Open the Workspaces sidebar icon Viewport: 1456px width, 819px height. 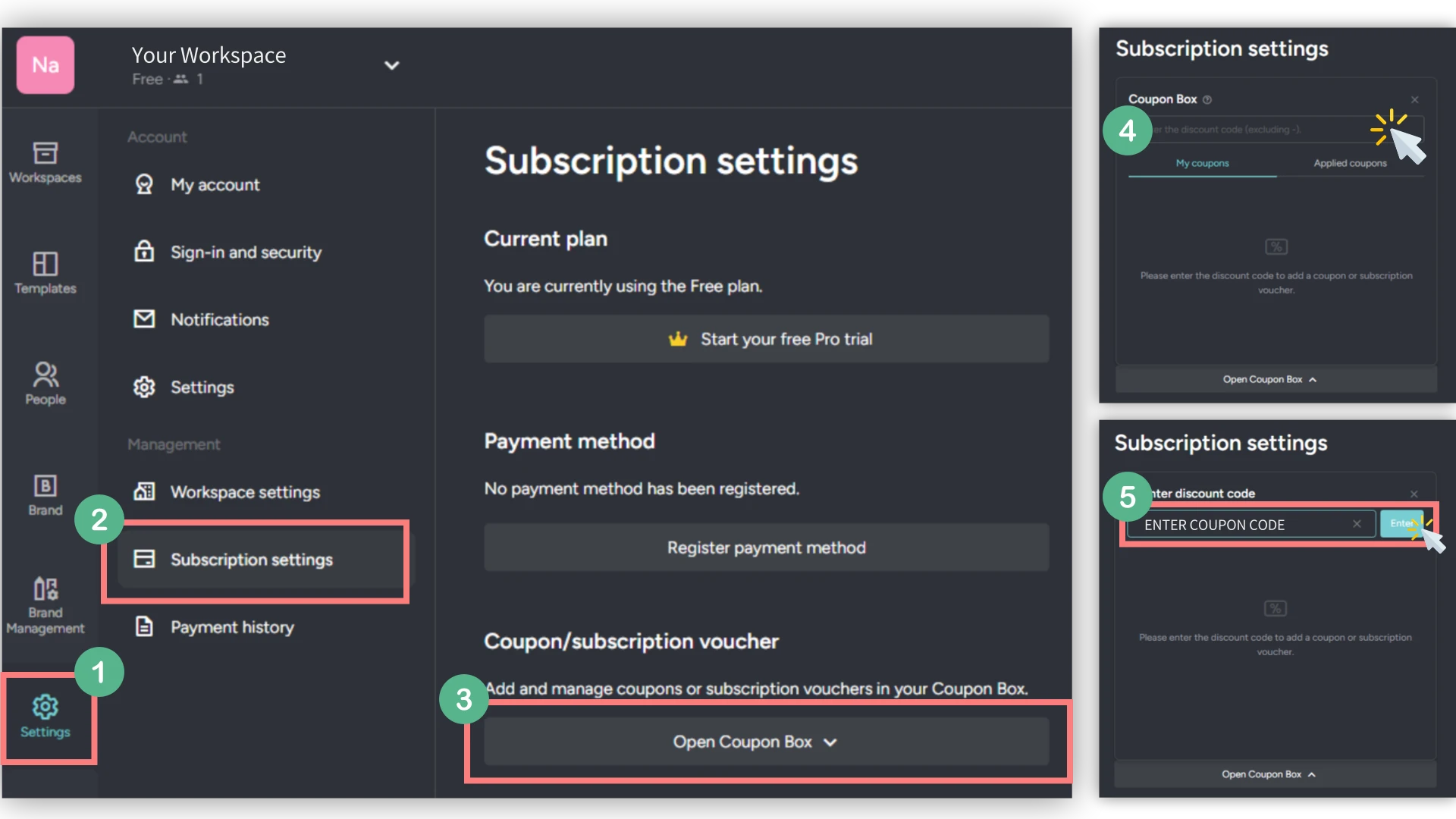click(x=45, y=162)
